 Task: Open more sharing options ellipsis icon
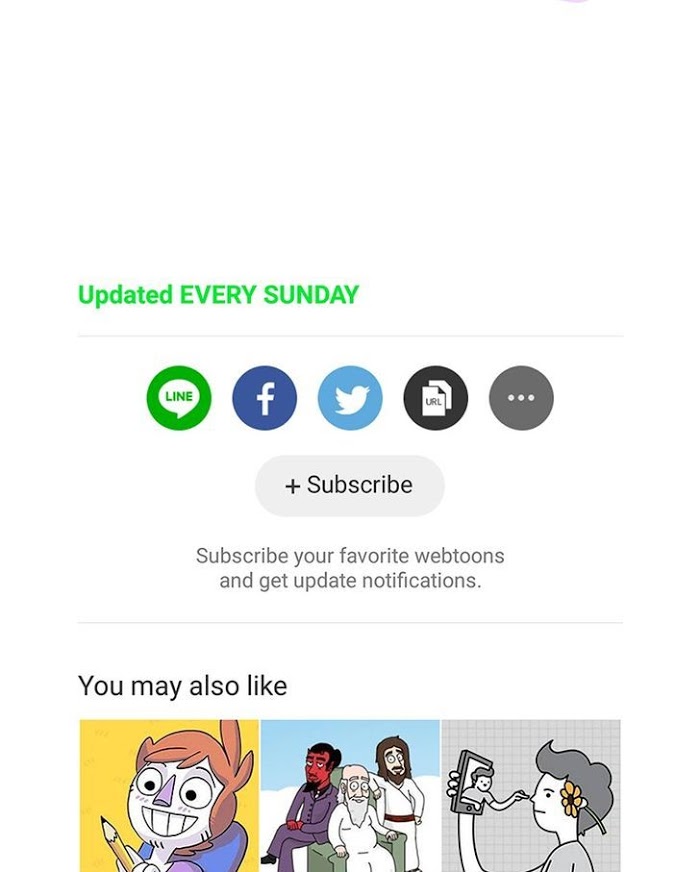pos(521,398)
